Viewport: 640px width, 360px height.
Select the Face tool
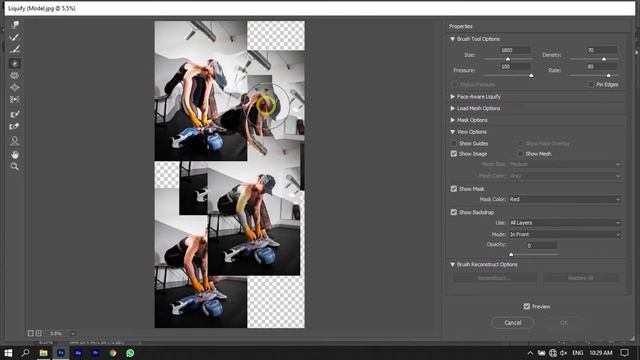pos(15,141)
